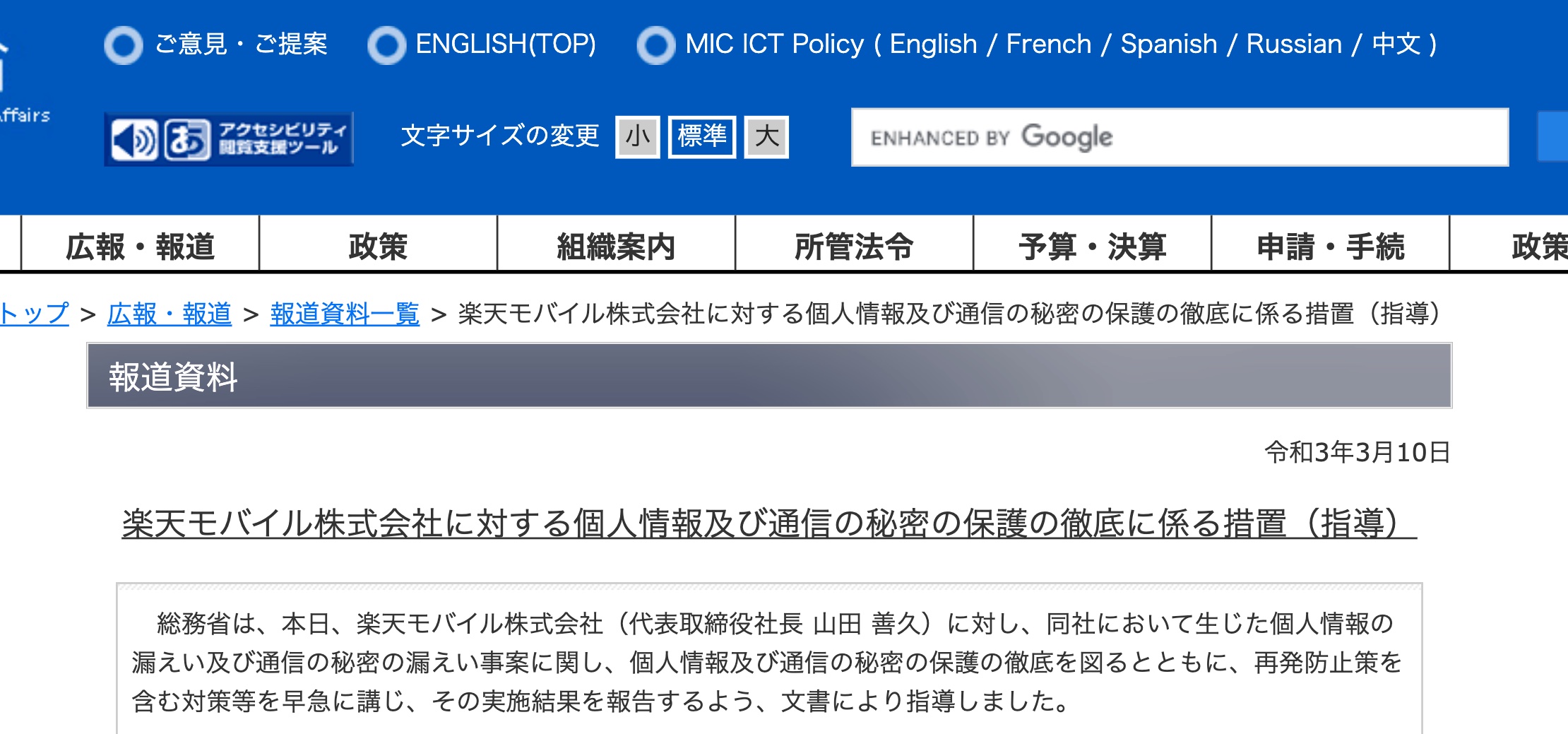Open the 申請・手続 navigation menu
The image size is (1568, 734).
tap(1330, 245)
